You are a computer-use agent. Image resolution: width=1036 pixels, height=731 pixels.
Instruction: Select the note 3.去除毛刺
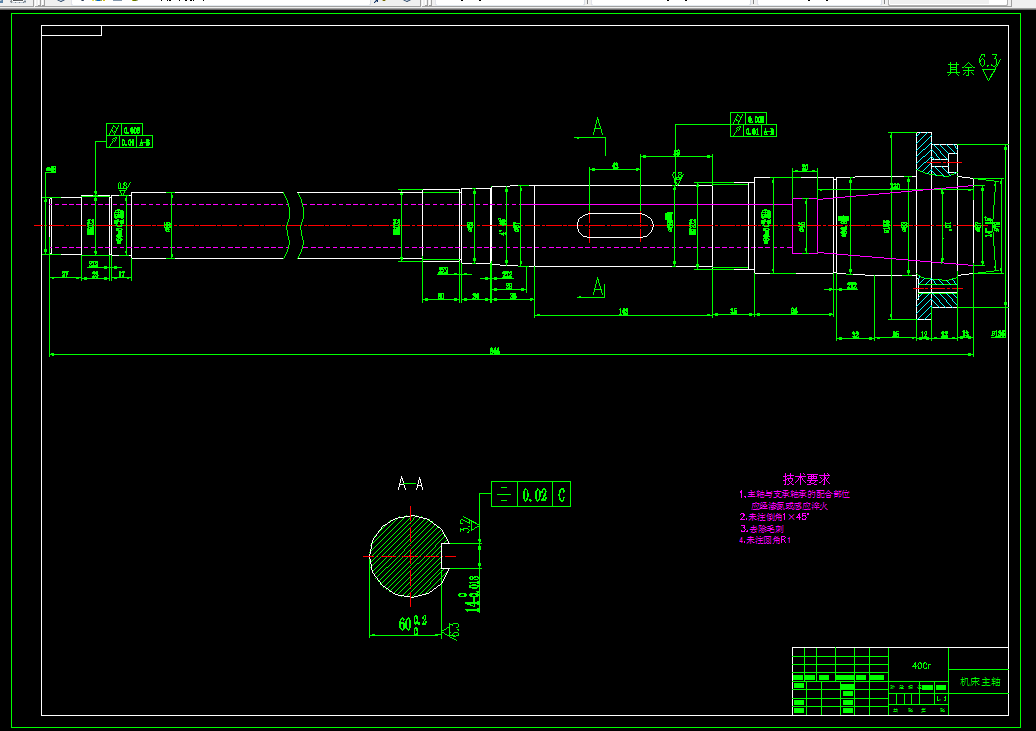click(762, 529)
